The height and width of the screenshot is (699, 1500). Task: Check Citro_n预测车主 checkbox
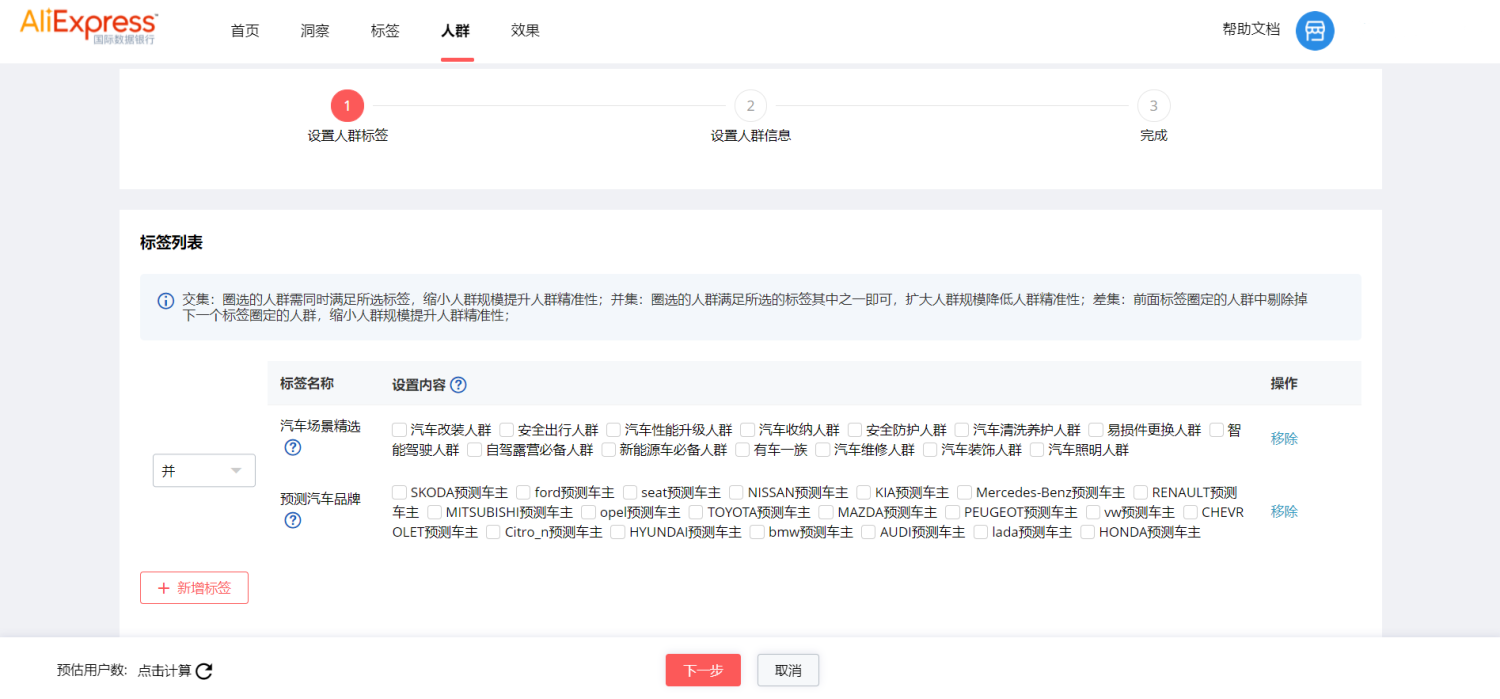click(x=494, y=533)
